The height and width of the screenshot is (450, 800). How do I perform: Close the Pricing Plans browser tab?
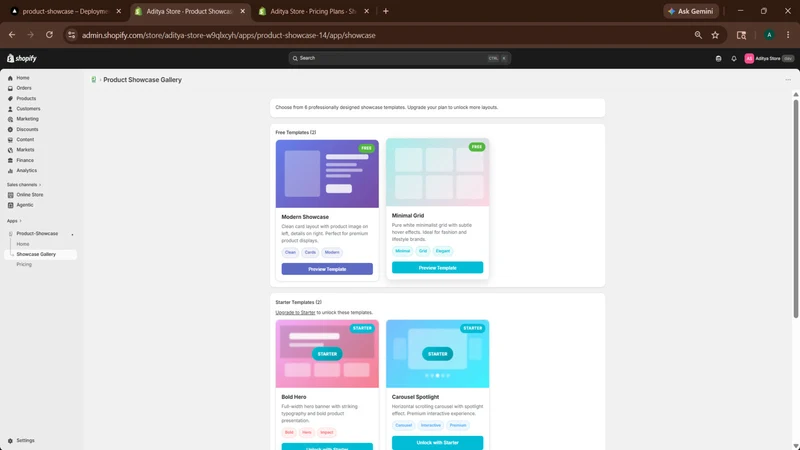coord(366,11)
